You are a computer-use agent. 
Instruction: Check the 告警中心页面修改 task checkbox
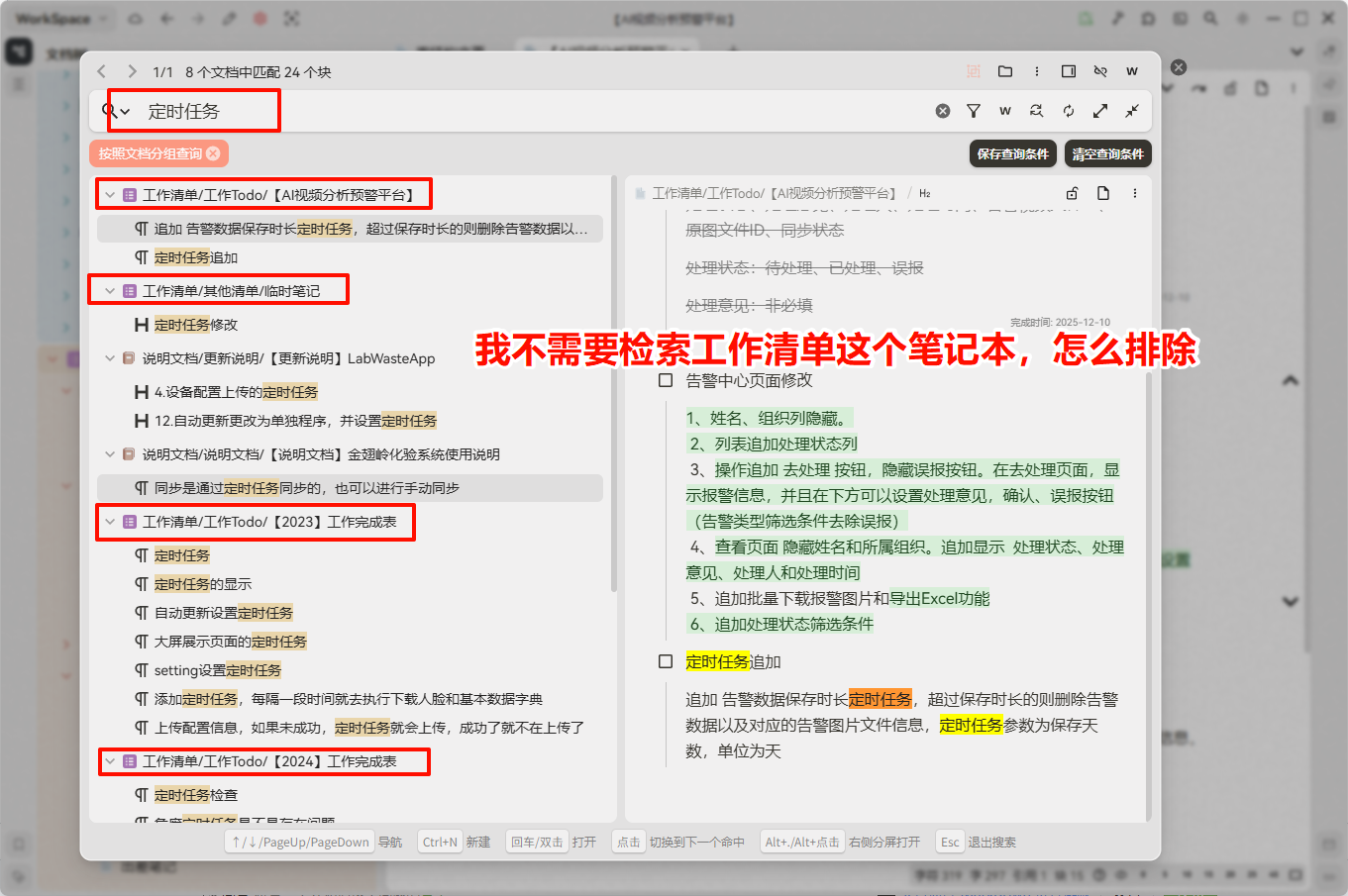point(666,380)
